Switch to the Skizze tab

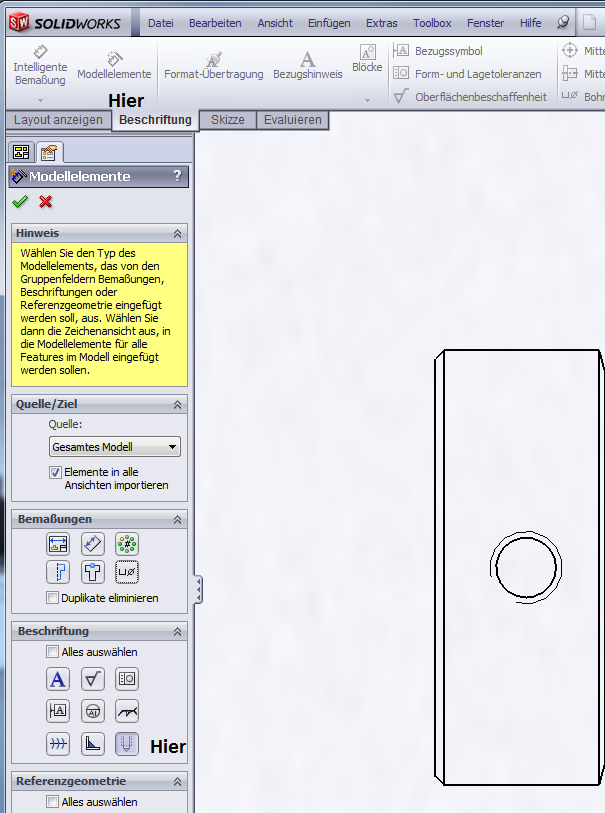point(228,120)
